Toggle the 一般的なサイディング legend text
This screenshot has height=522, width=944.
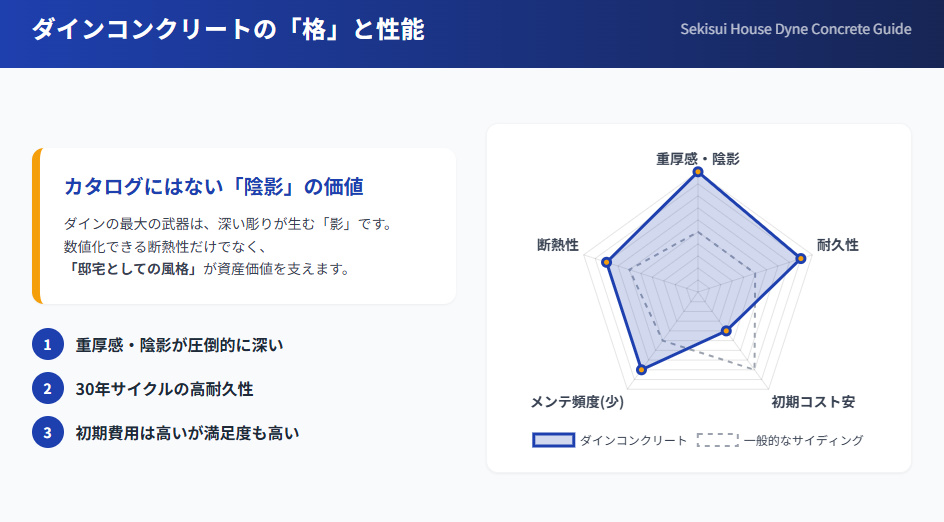803,440
